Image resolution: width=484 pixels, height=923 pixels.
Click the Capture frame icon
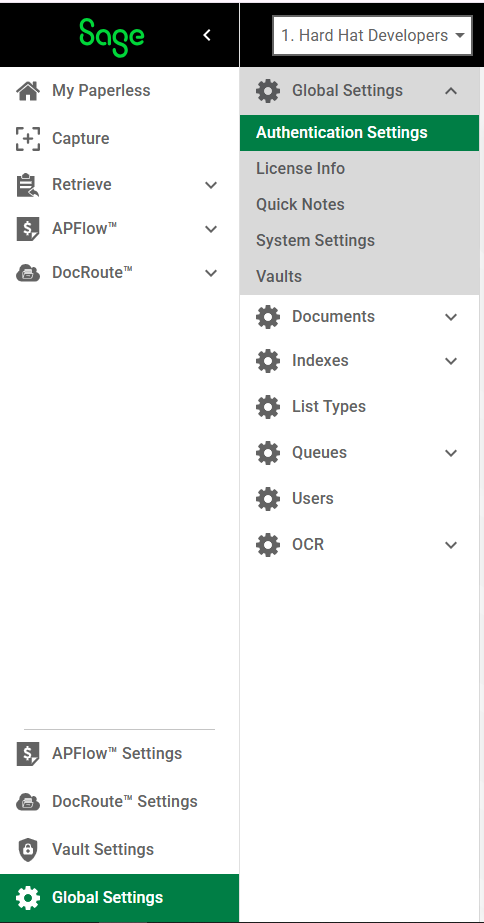tap(28, 139)
